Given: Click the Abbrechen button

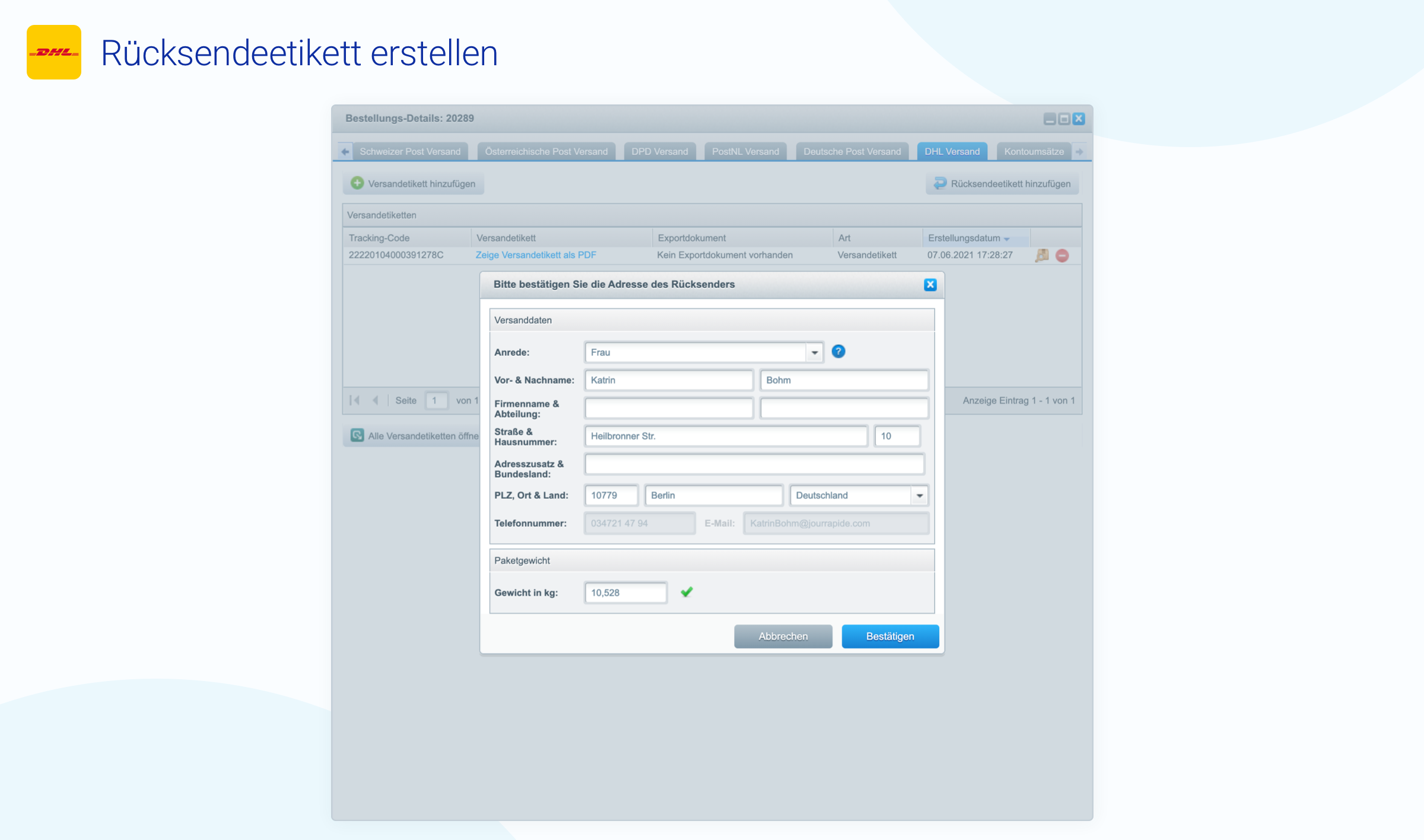Looking at the screenshot, I should click(x=783, y=636).
